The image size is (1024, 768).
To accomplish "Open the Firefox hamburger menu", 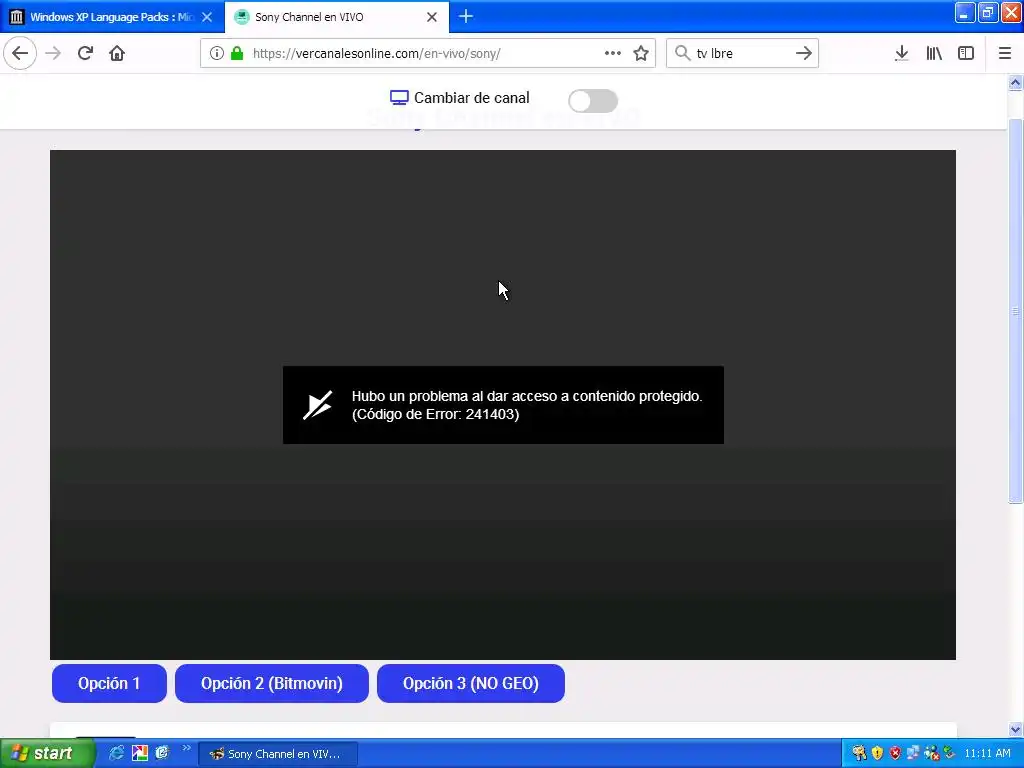I will [1005, 53].
